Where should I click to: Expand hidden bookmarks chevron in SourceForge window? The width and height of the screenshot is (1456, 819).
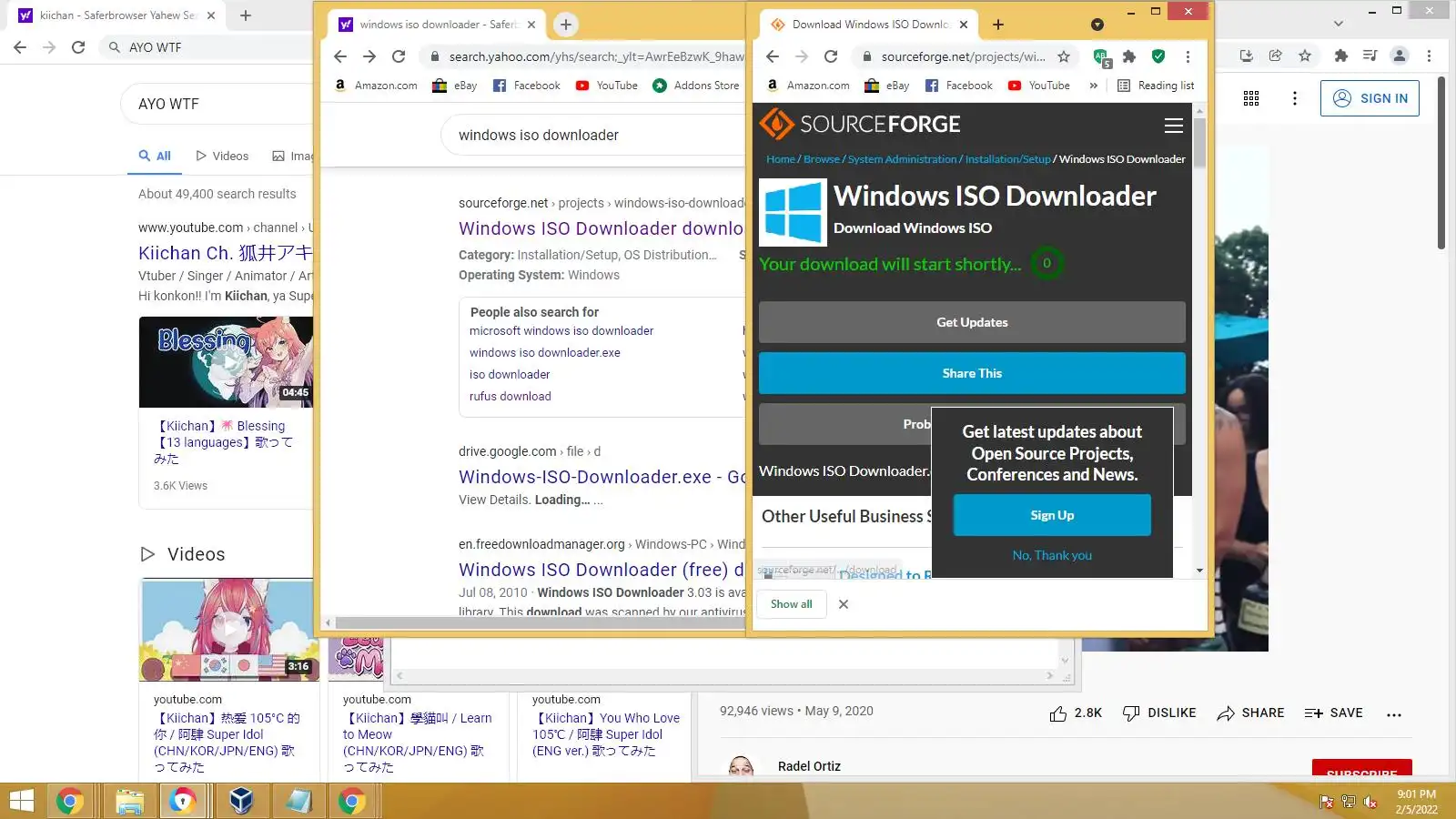(1093, 86)
